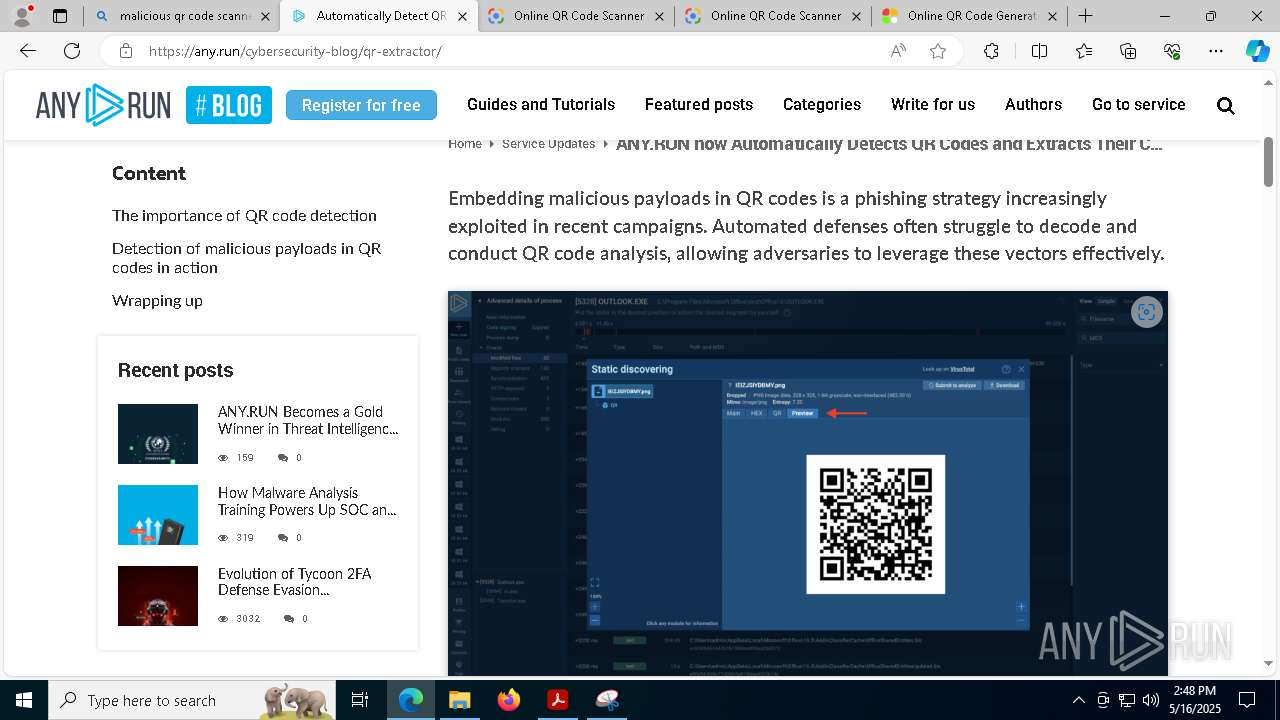Open Adobe Acrobat from taskbar

point(557,700)
